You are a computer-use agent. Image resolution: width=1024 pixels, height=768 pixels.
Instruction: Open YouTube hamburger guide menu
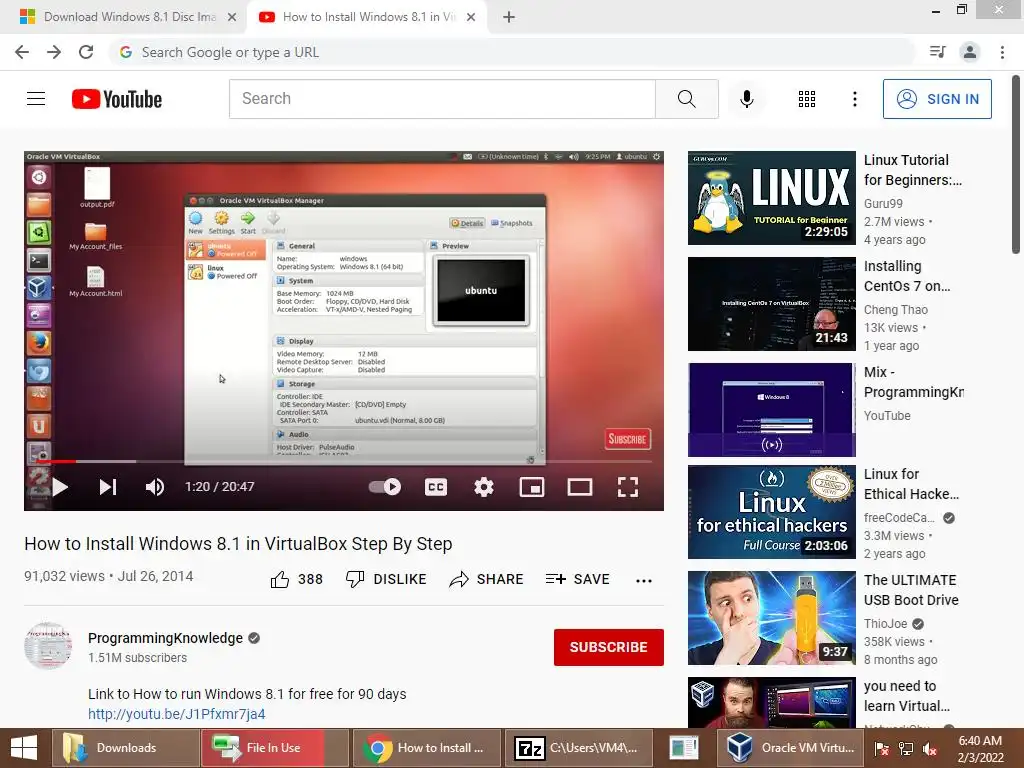pos(36,99)
